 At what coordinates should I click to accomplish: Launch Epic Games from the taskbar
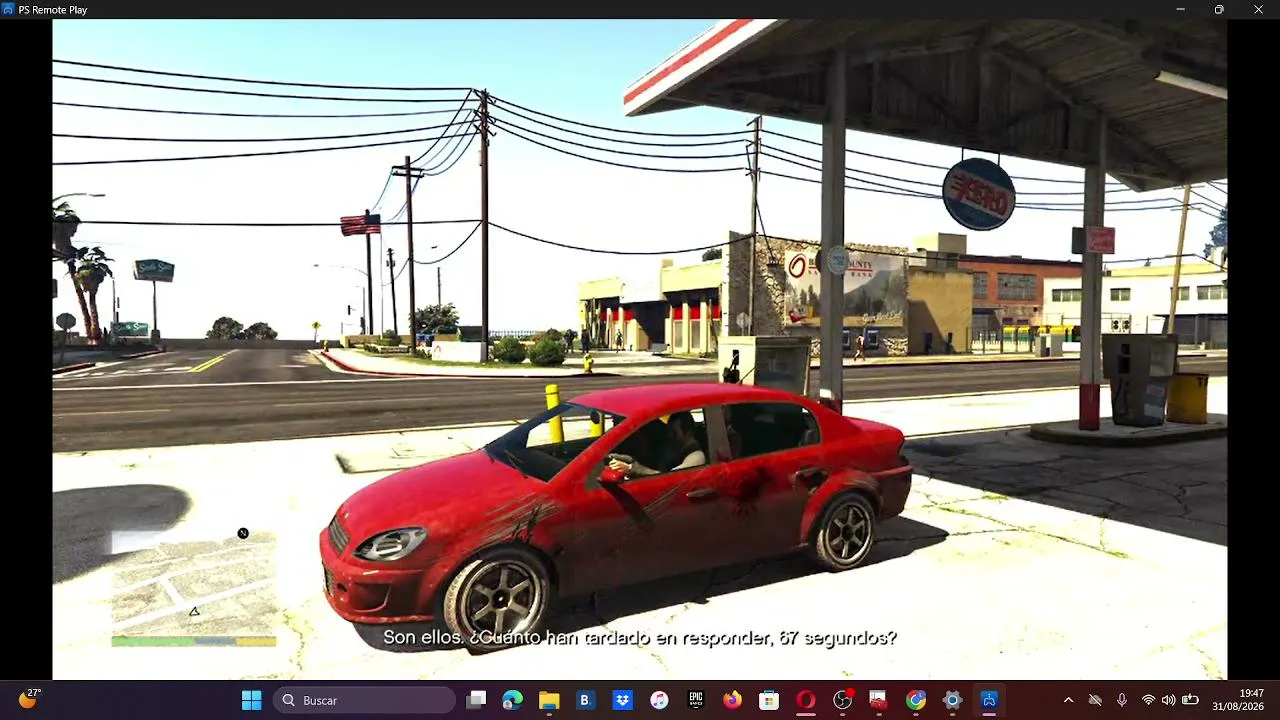pos(696,700)
